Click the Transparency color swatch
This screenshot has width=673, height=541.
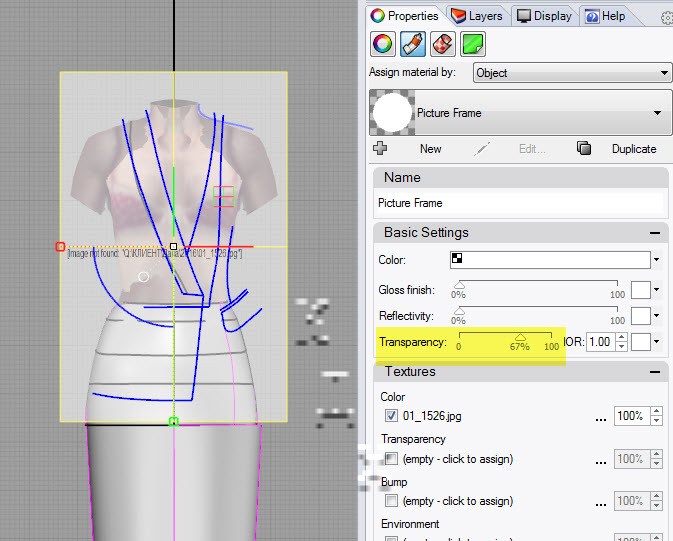tap(640, 342)
